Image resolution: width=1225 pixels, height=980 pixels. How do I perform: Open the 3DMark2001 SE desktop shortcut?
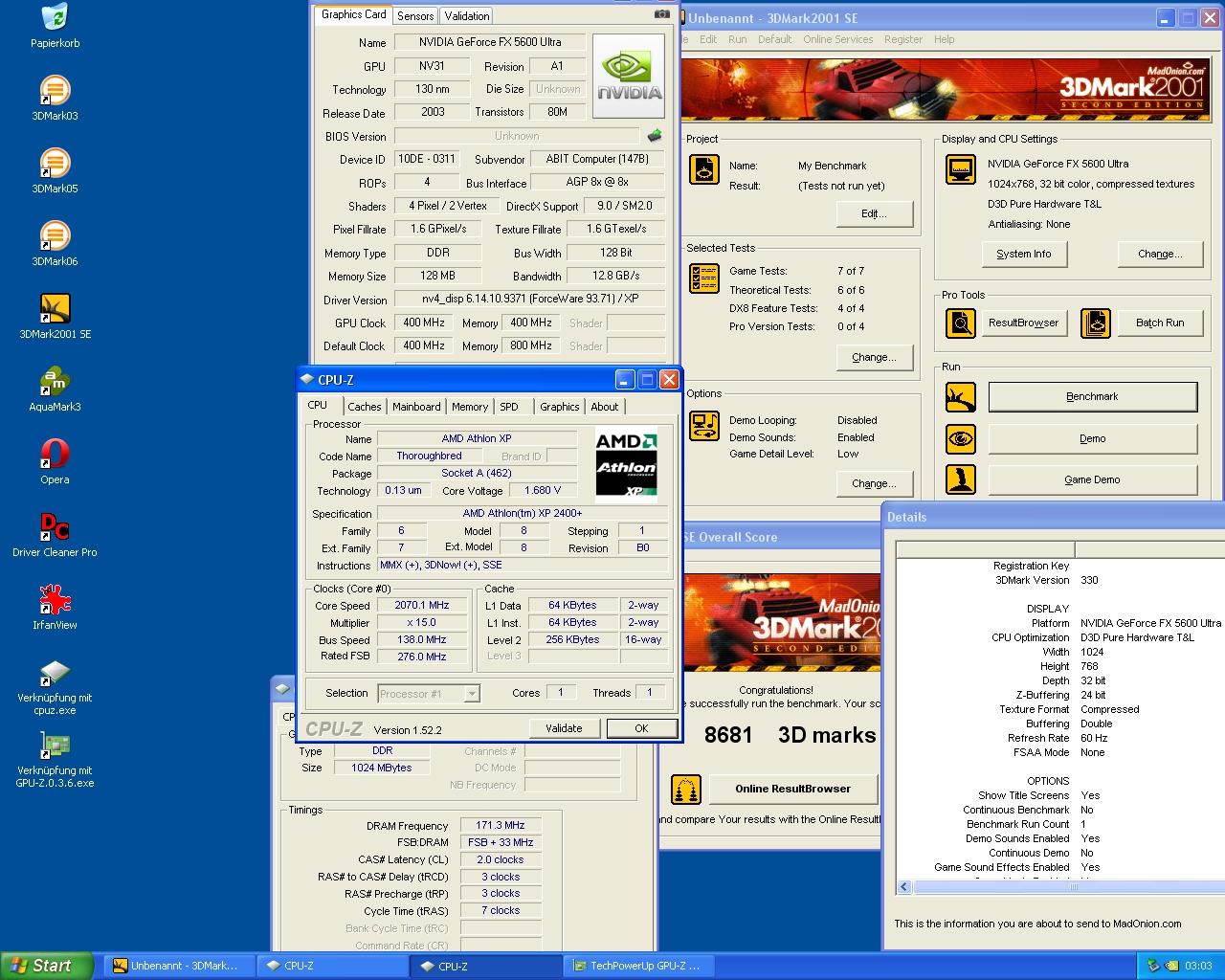55,309
